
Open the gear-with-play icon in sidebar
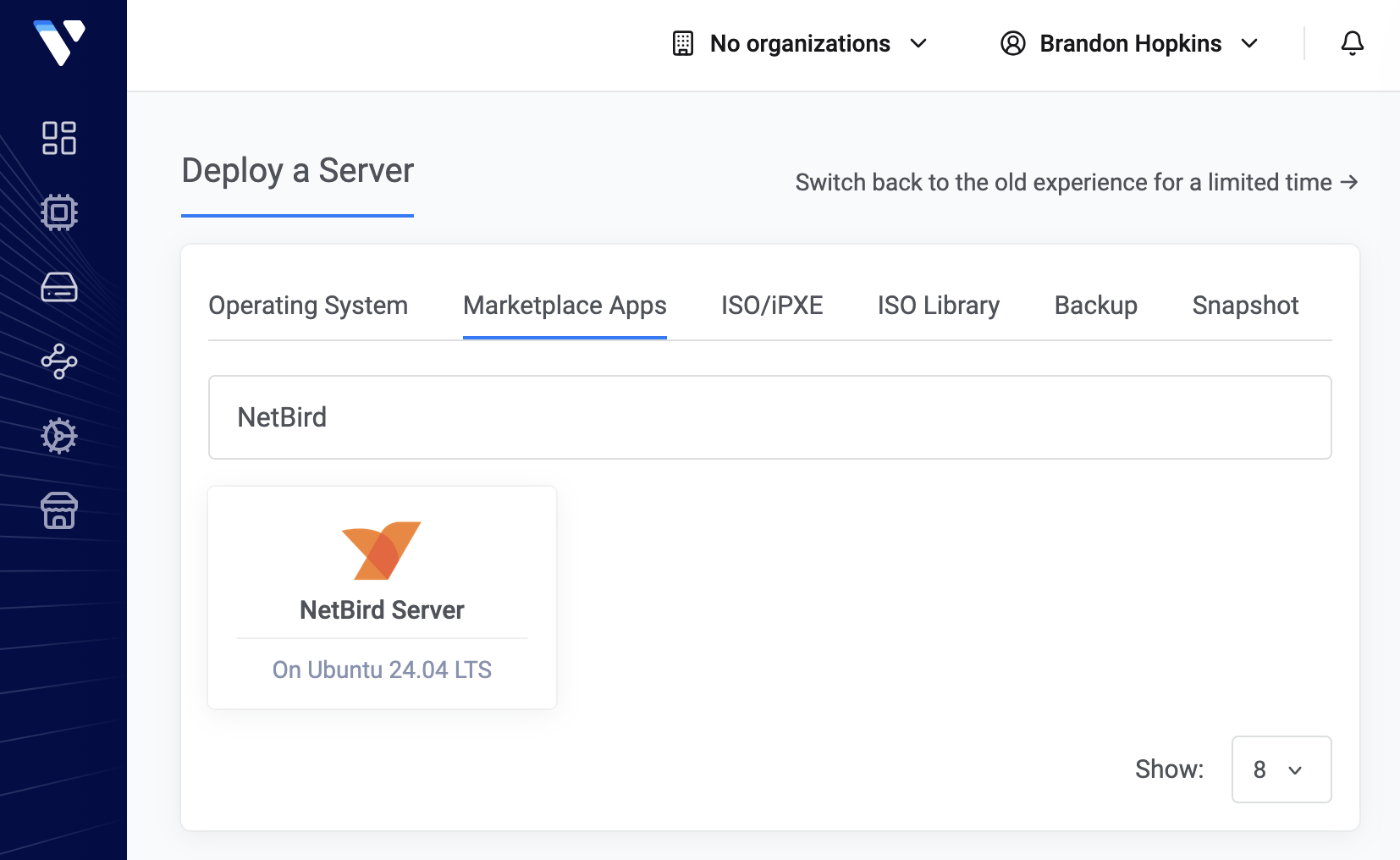point(59,436)
